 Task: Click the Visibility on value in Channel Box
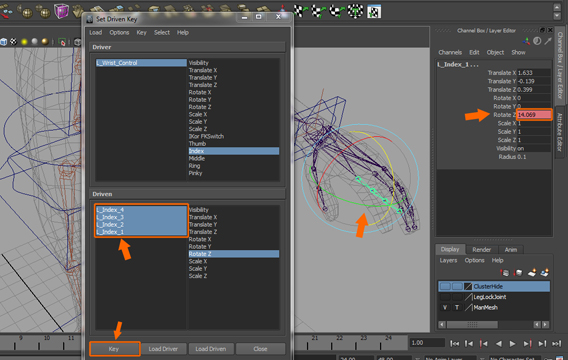pos(534,148)
